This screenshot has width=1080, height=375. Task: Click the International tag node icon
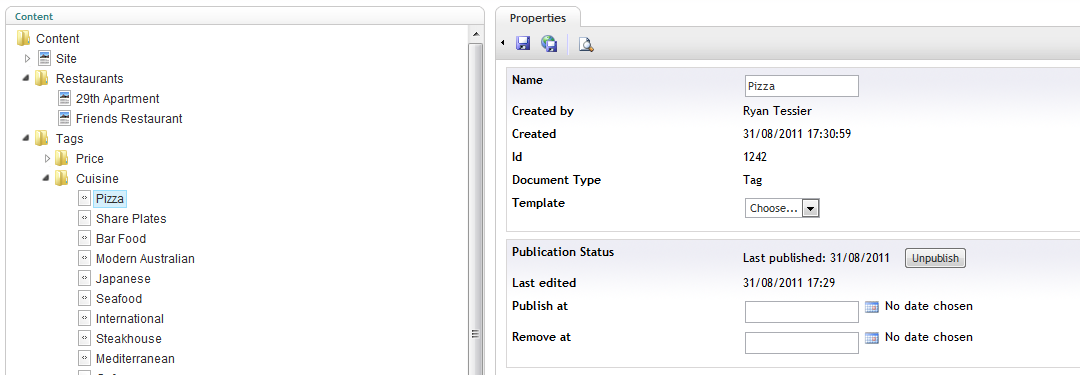84,318
